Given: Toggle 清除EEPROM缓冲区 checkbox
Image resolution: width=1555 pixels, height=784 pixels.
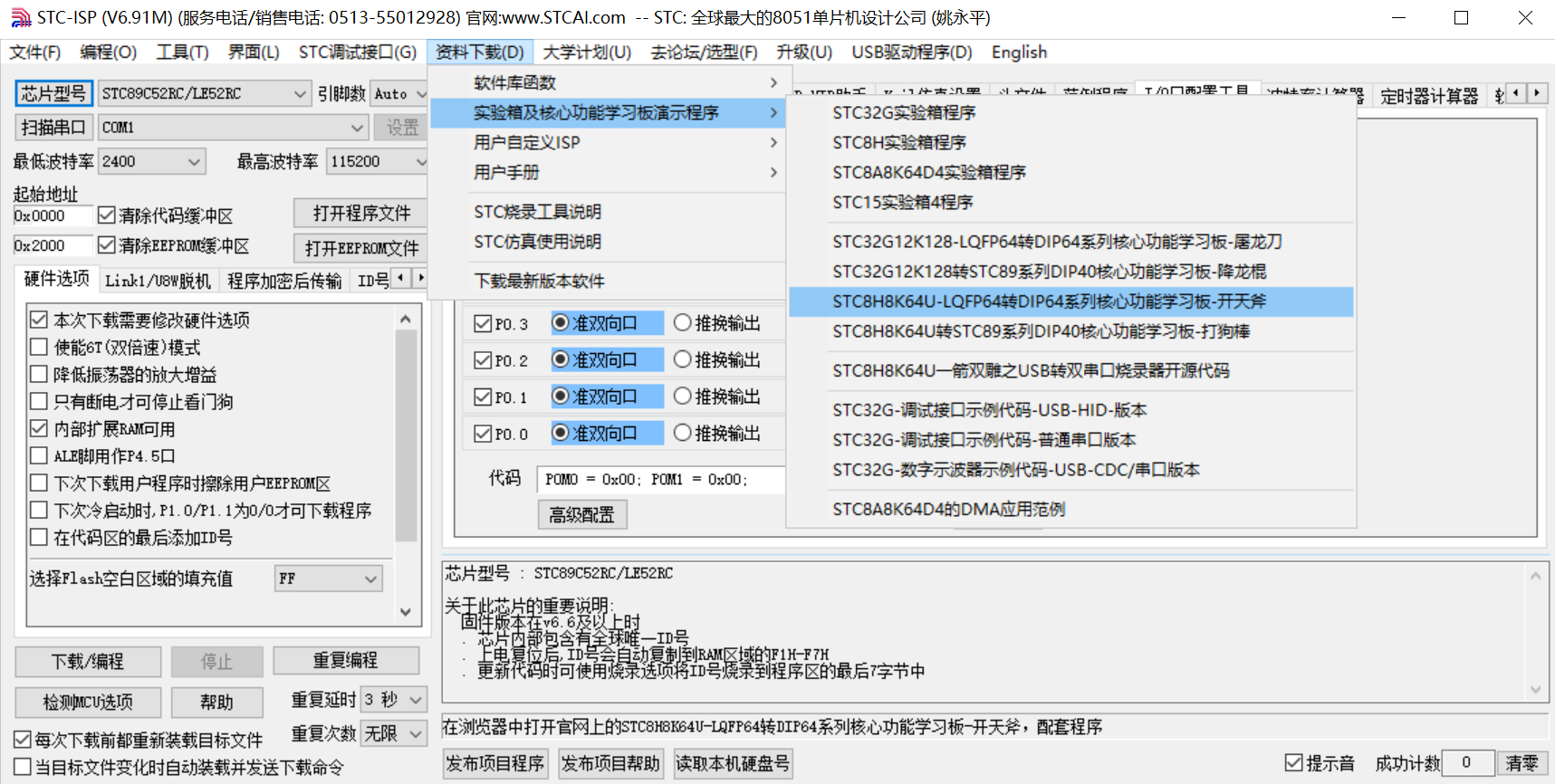Looking at the screenshot, I should coord(107,245).
